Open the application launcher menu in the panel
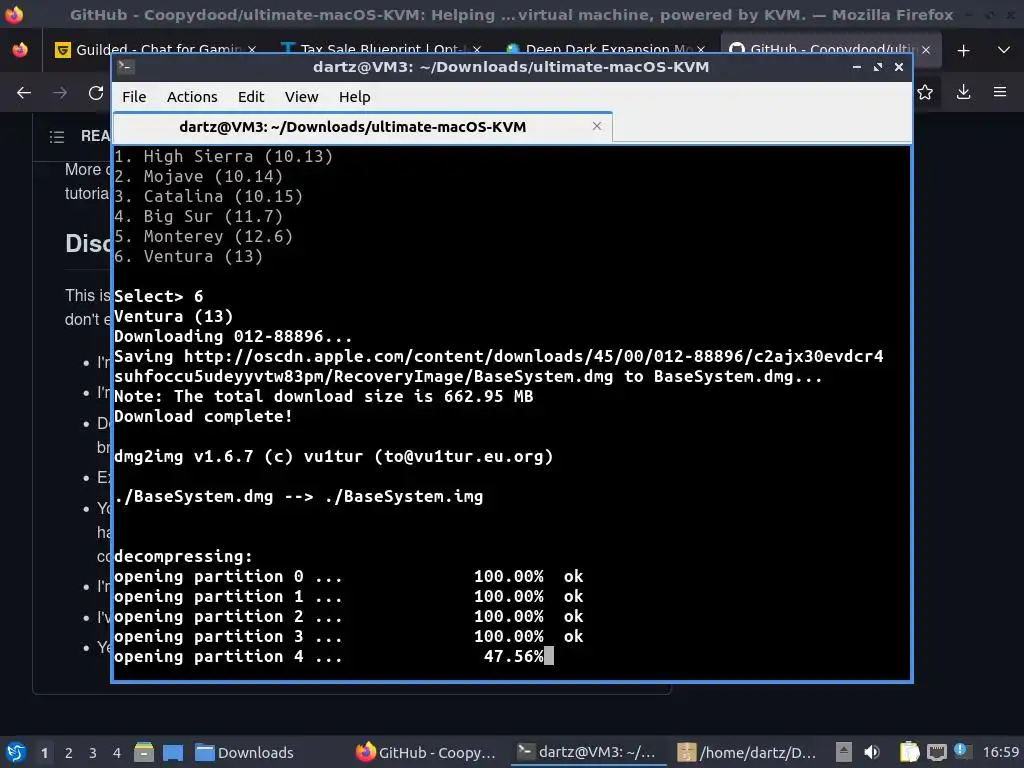Image resolution: width=1024 pixels, height=768 pixels. (15, 752)
